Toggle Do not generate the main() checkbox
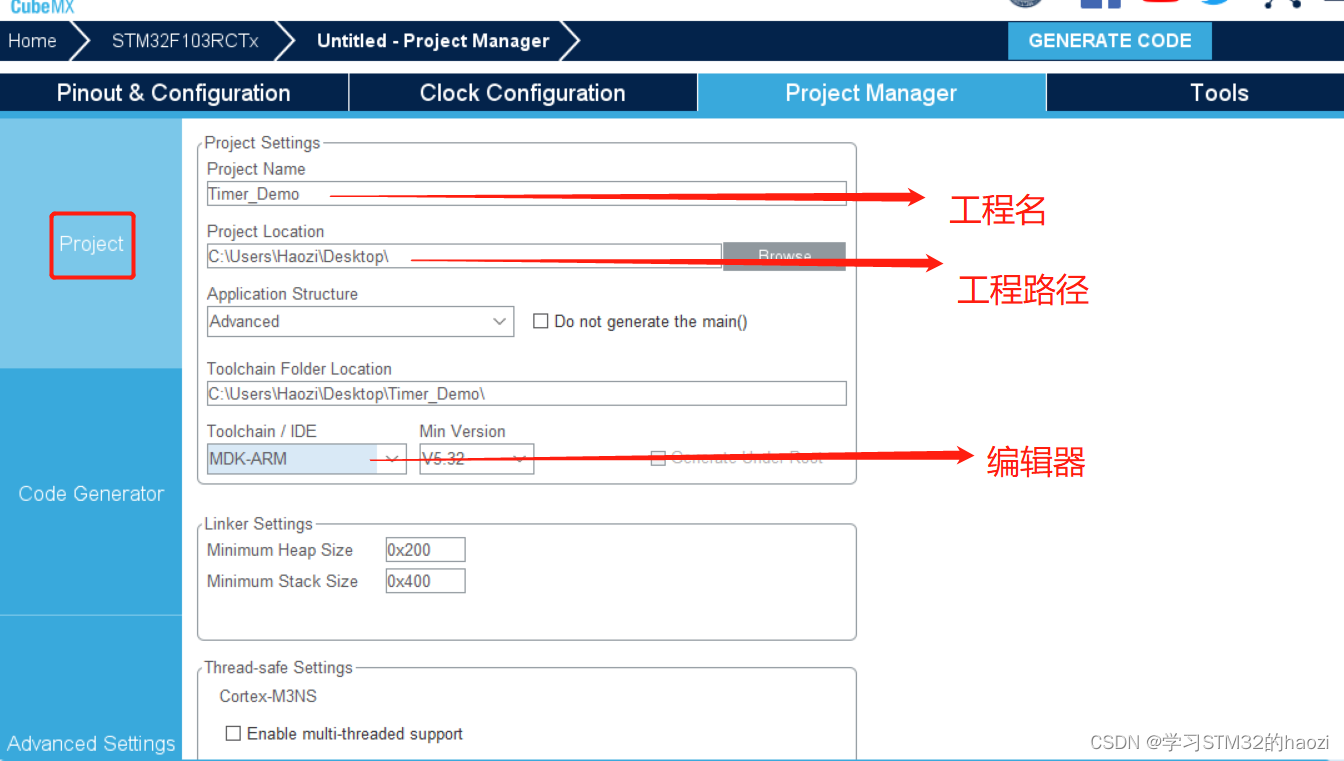1344x761 pixels. coord(541,321)
